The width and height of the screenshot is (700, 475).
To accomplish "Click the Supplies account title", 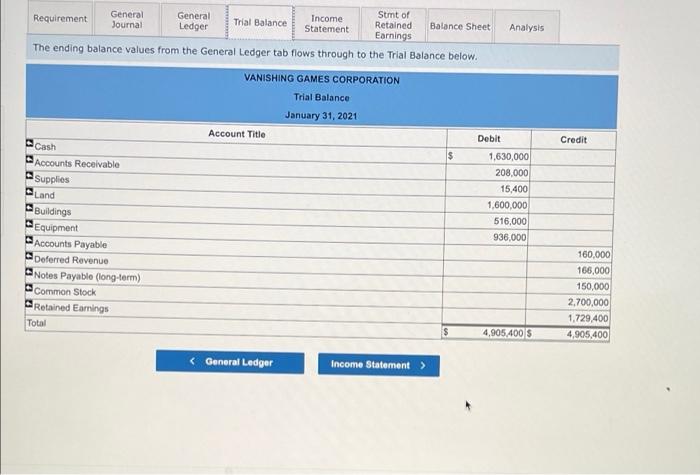I will click(52, 179).
